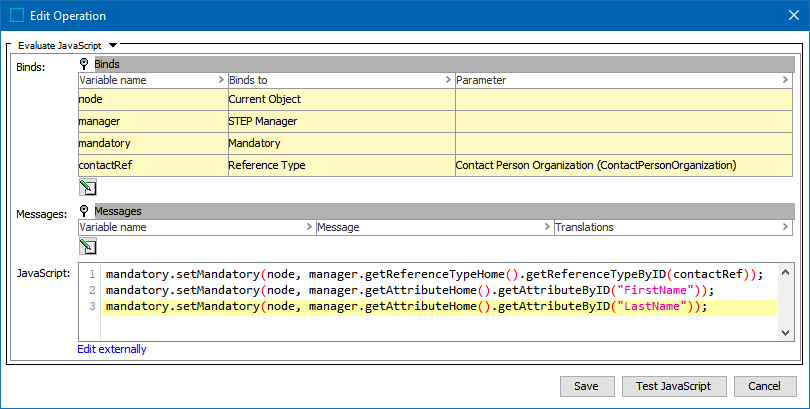Screen dimensions: 810x409
Task: Expand the Message column arrow
Action: pyautogui.click(x=546, y=228)
